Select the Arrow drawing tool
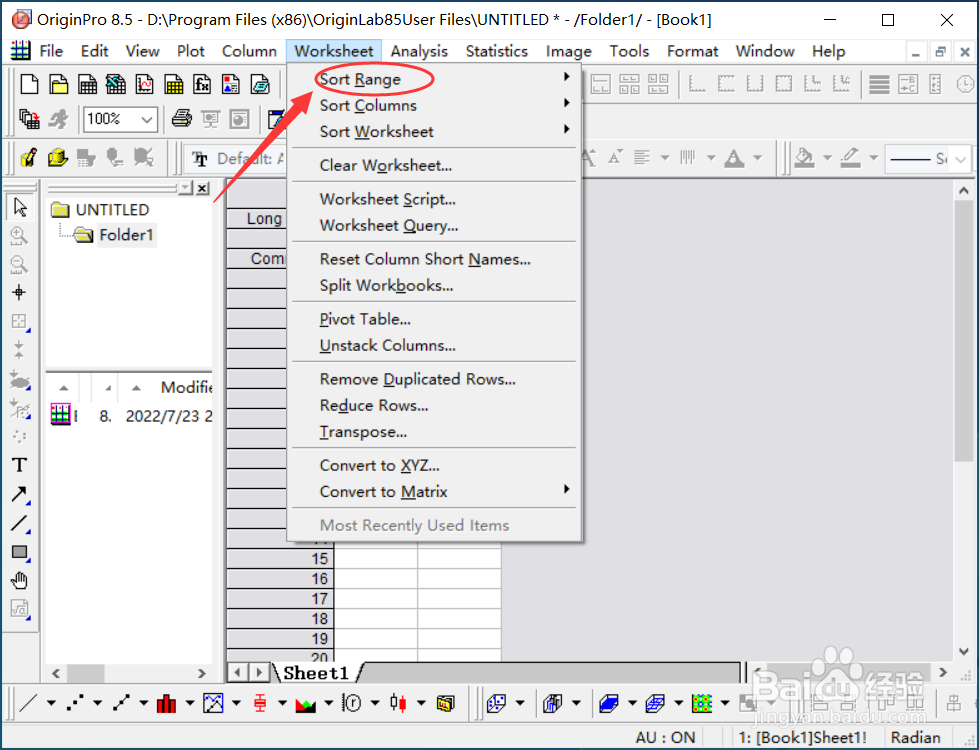Viewport: 979px width, 750px height. (x=19, y=495)
